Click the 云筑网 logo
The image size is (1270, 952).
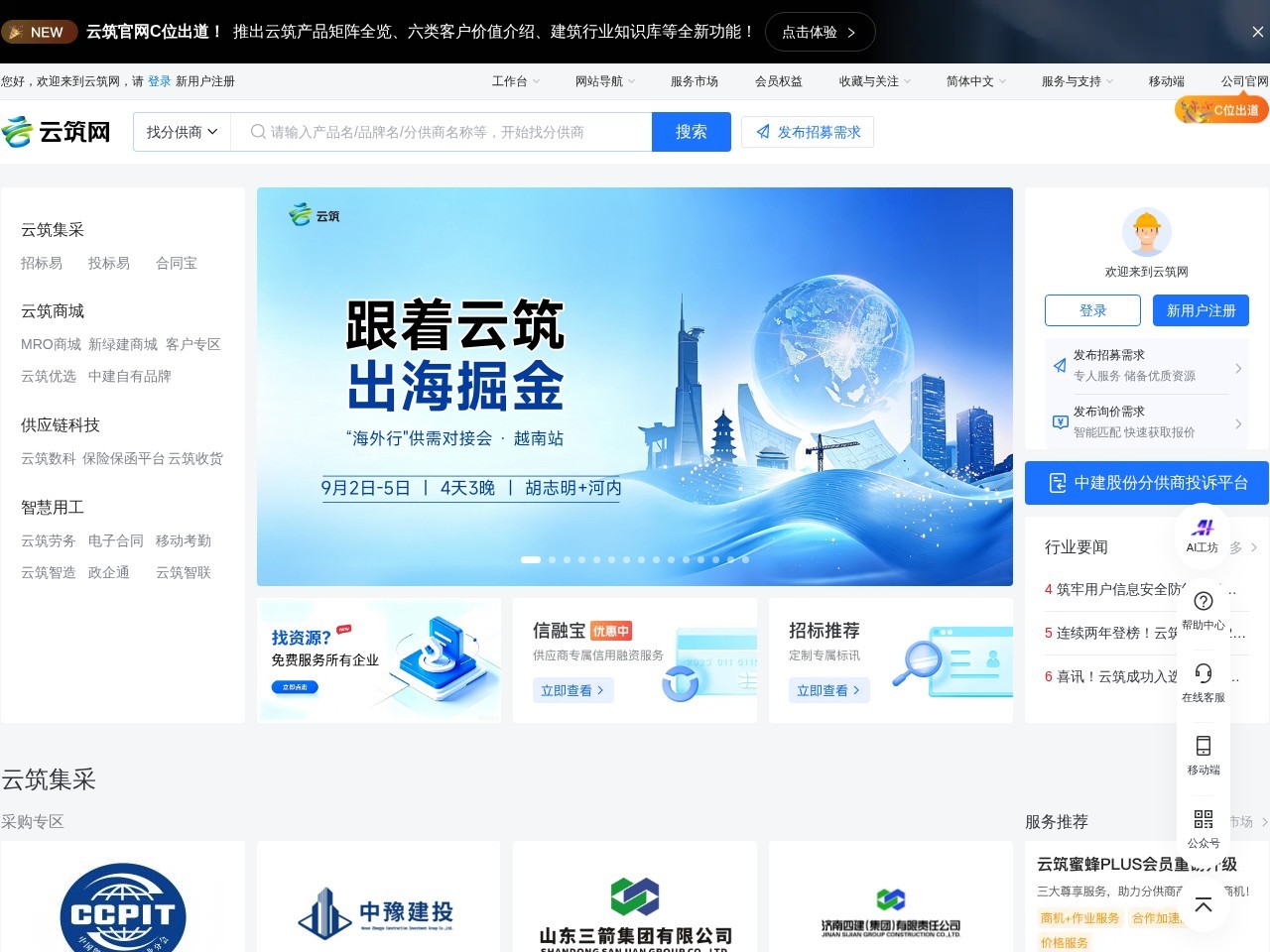click(57, 132)
